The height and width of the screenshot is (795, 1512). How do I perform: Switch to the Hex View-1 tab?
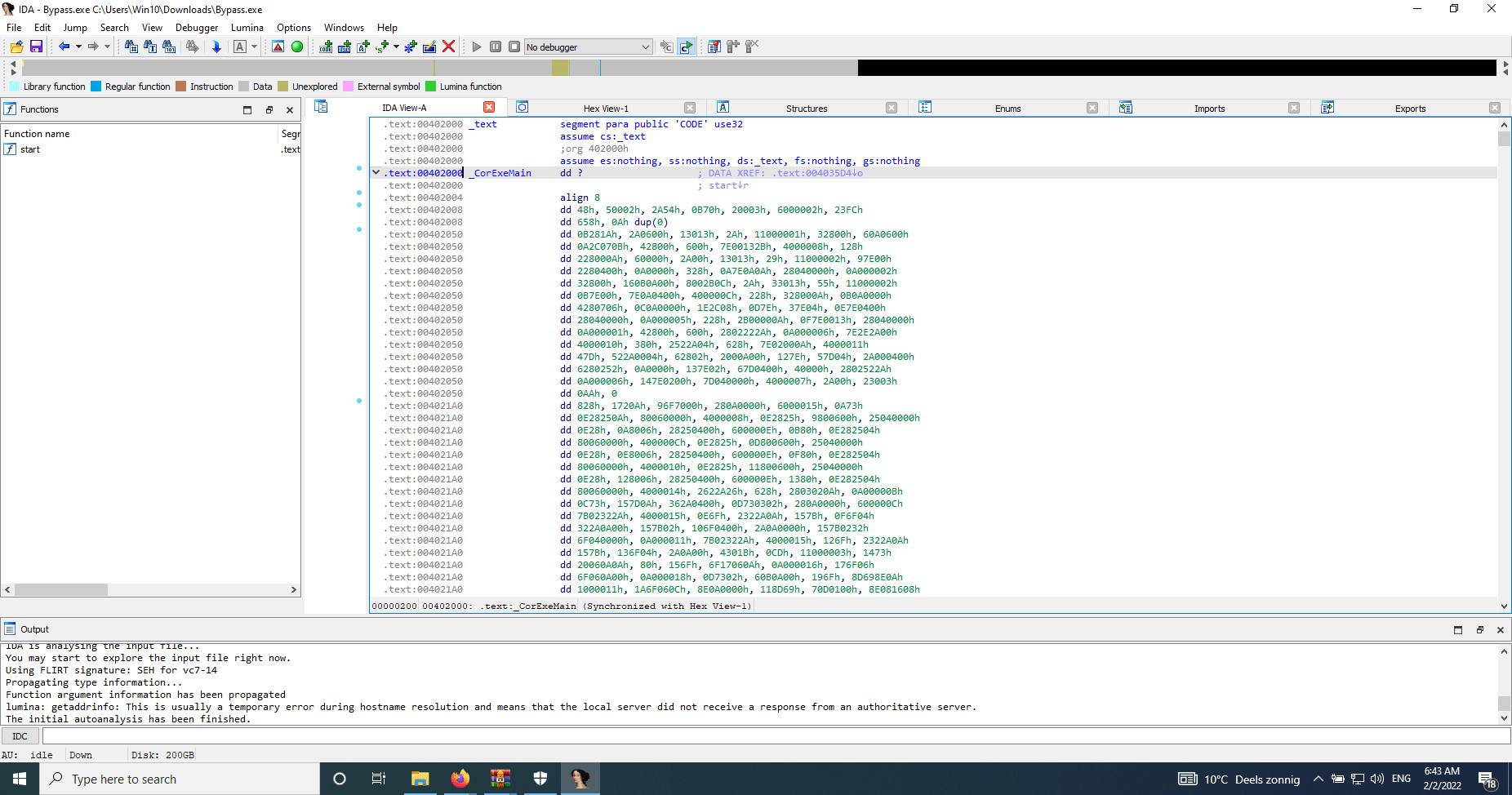tap(605, 107)
